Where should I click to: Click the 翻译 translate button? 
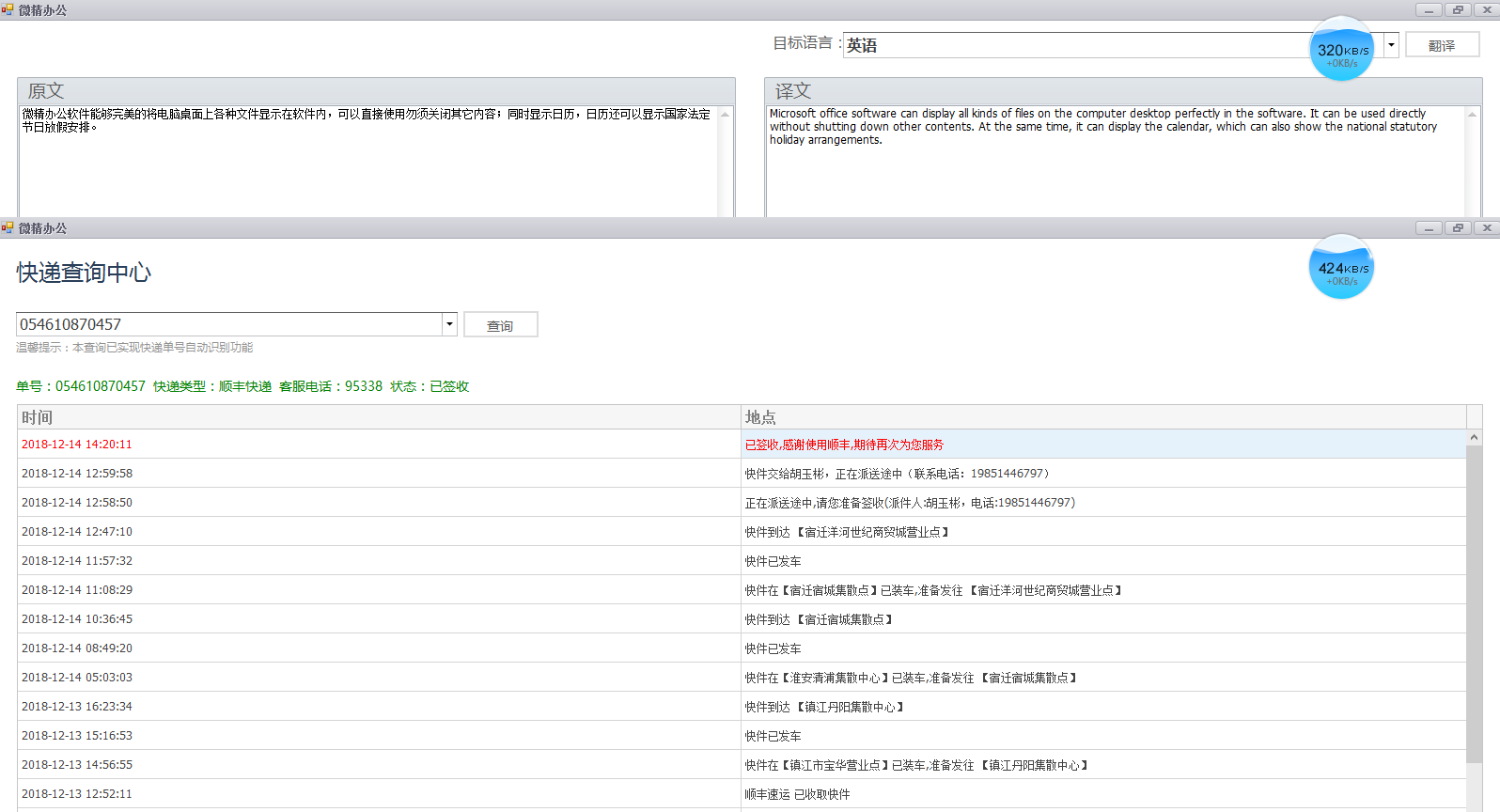[1442, 45]
